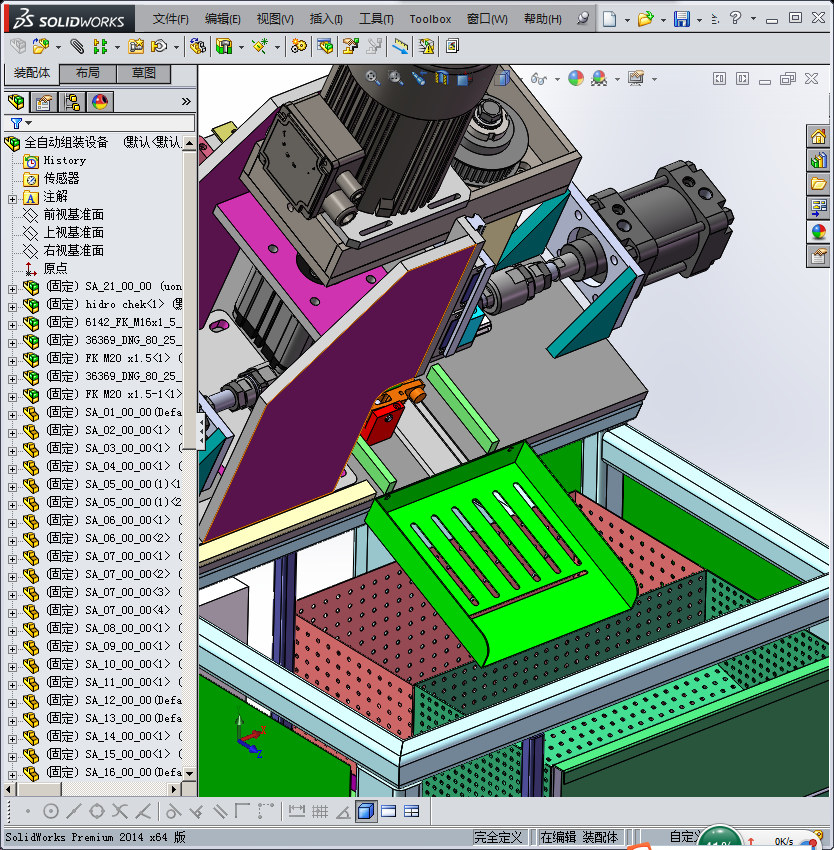Open the 工具(T) menu

pyautogui.click(x=376, y=19)
